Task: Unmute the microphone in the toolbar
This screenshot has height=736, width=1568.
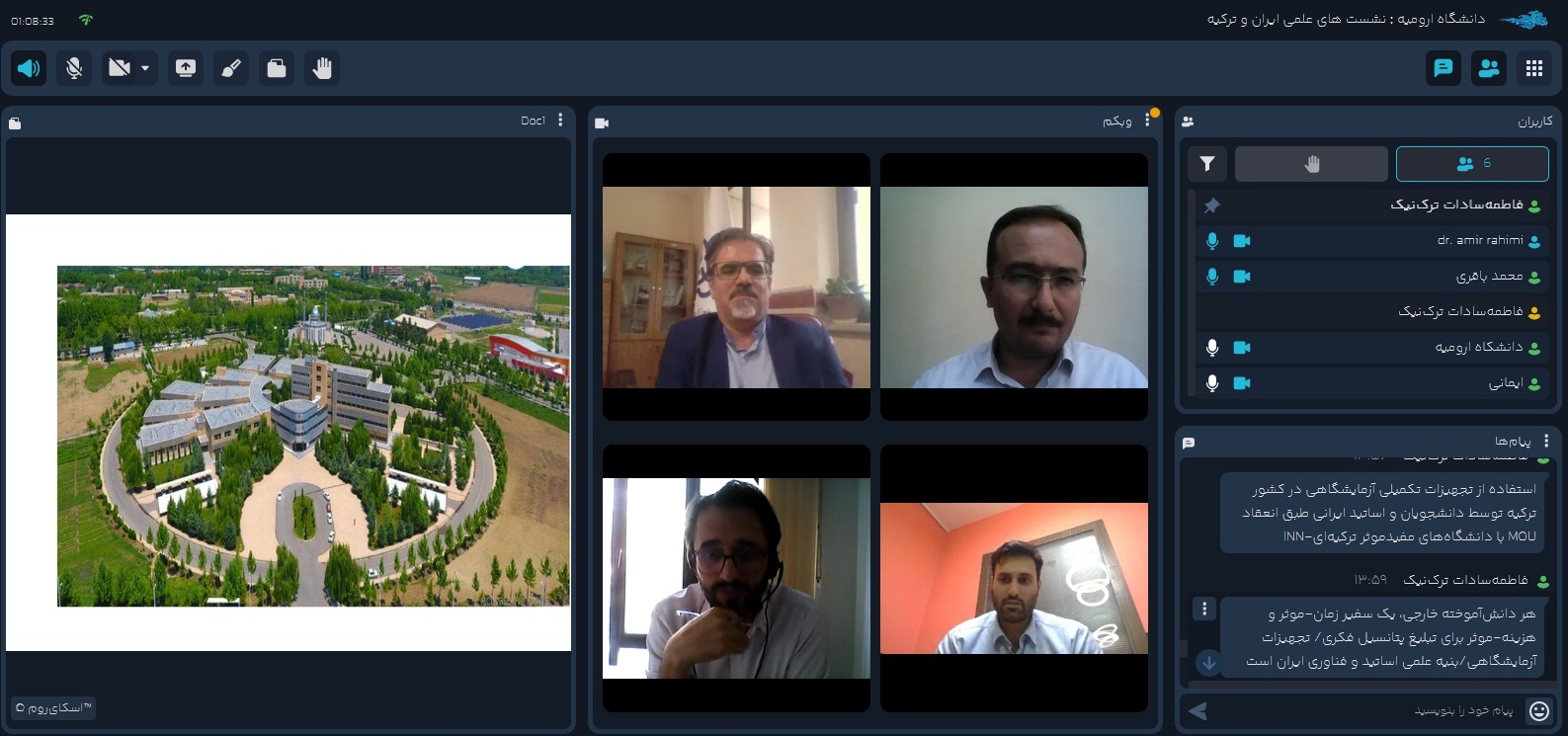Action: tap(74, 68)
